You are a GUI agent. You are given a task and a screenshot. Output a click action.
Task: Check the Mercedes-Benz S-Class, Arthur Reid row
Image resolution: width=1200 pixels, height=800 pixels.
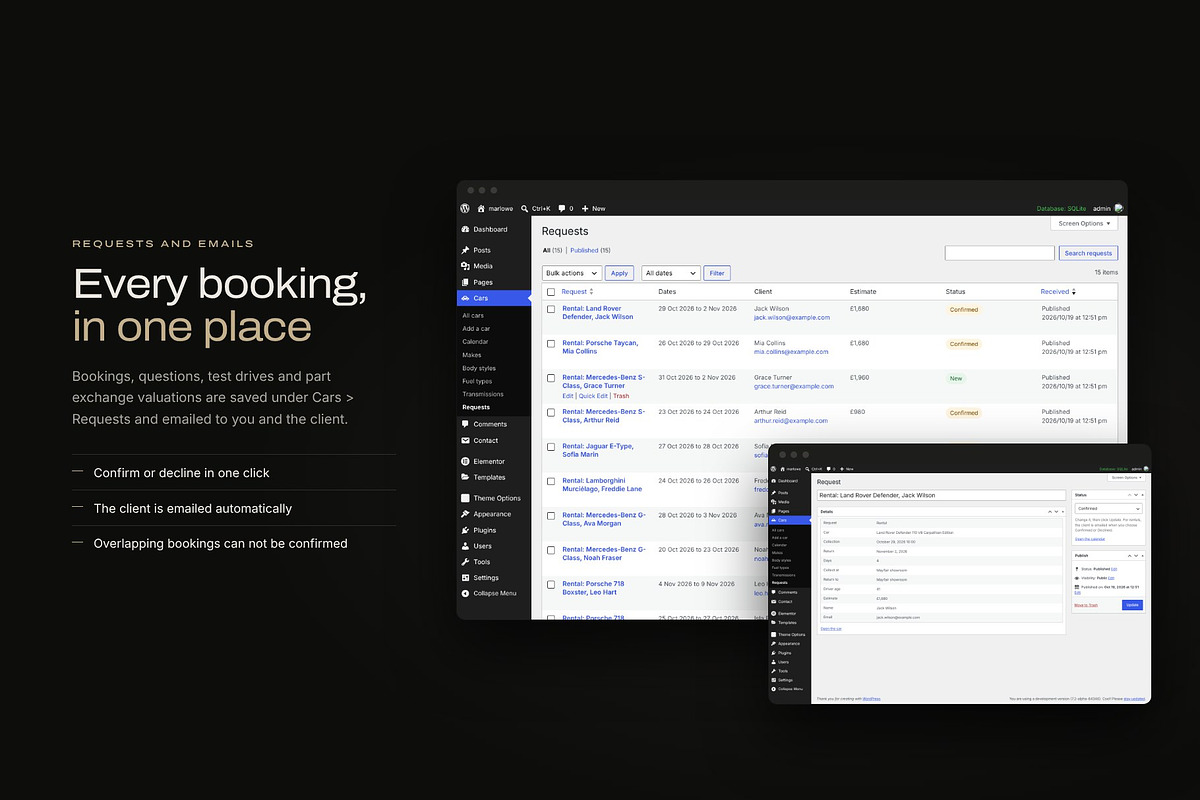click(x=551, y=412)
